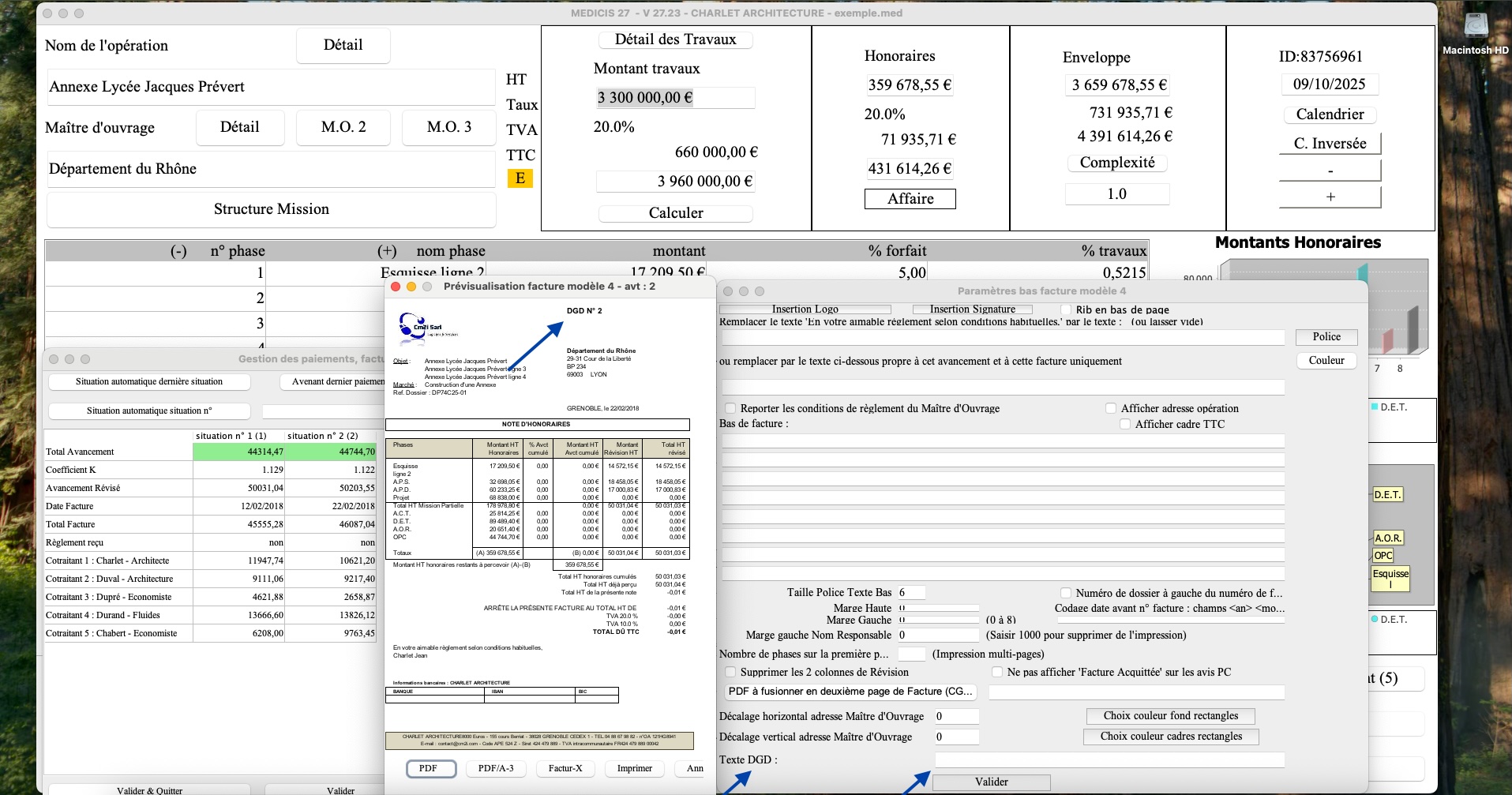Image resolution: width=1512 pixels, height=795 pixels.
Task: Click Situation automatique dernière situation button
Action: pyautogui.click(x=149, y=382)
